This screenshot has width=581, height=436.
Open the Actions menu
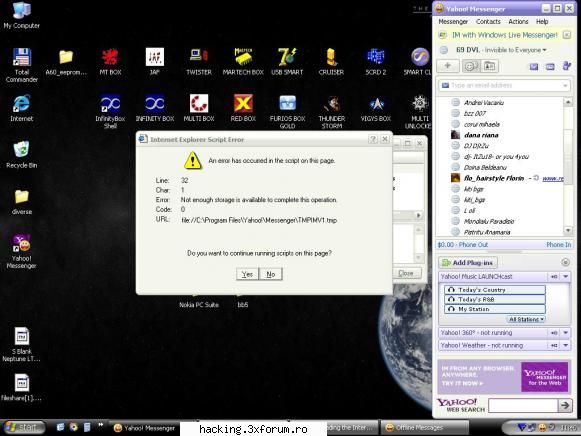(x=518, y=21)
